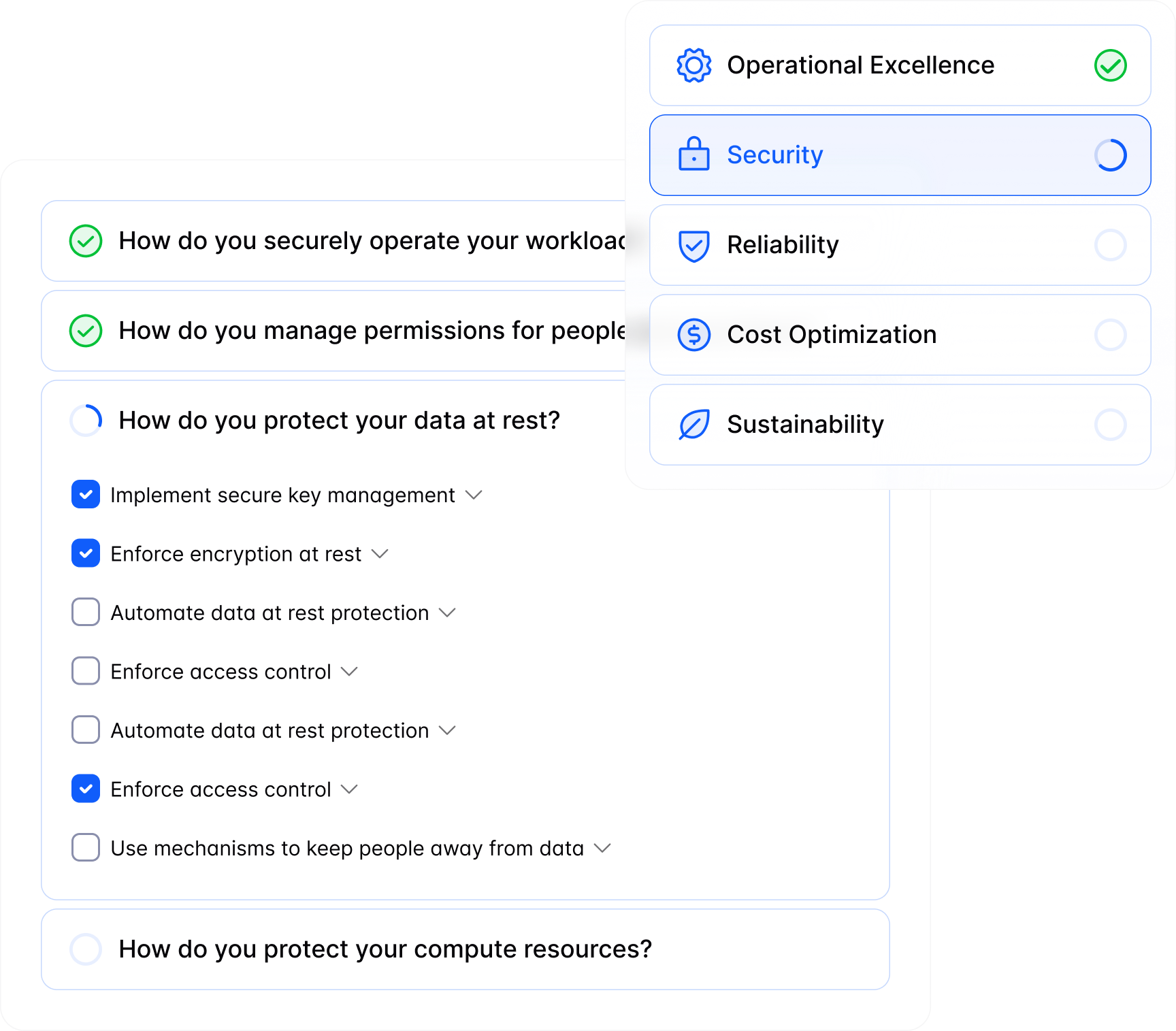Click the Operational Excellence gear icon

[693, 65]
